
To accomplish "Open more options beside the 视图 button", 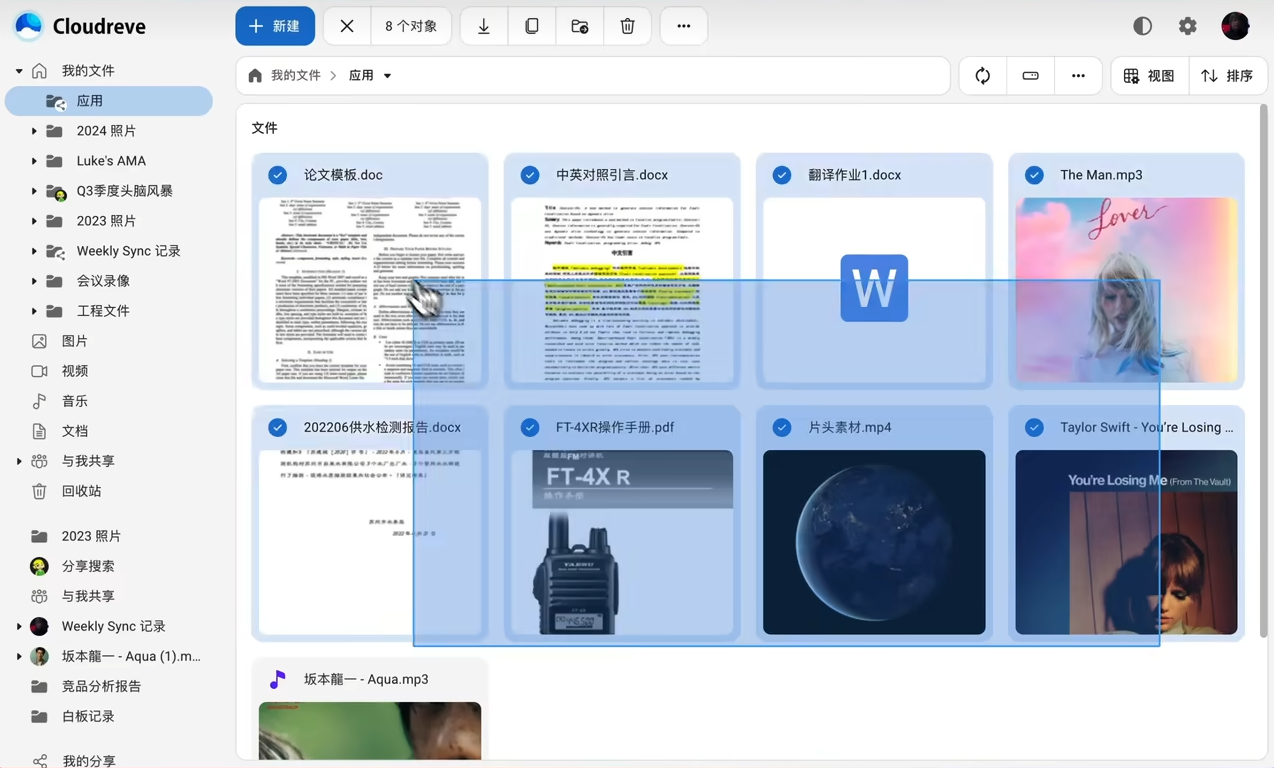I will click(1078, 76).
